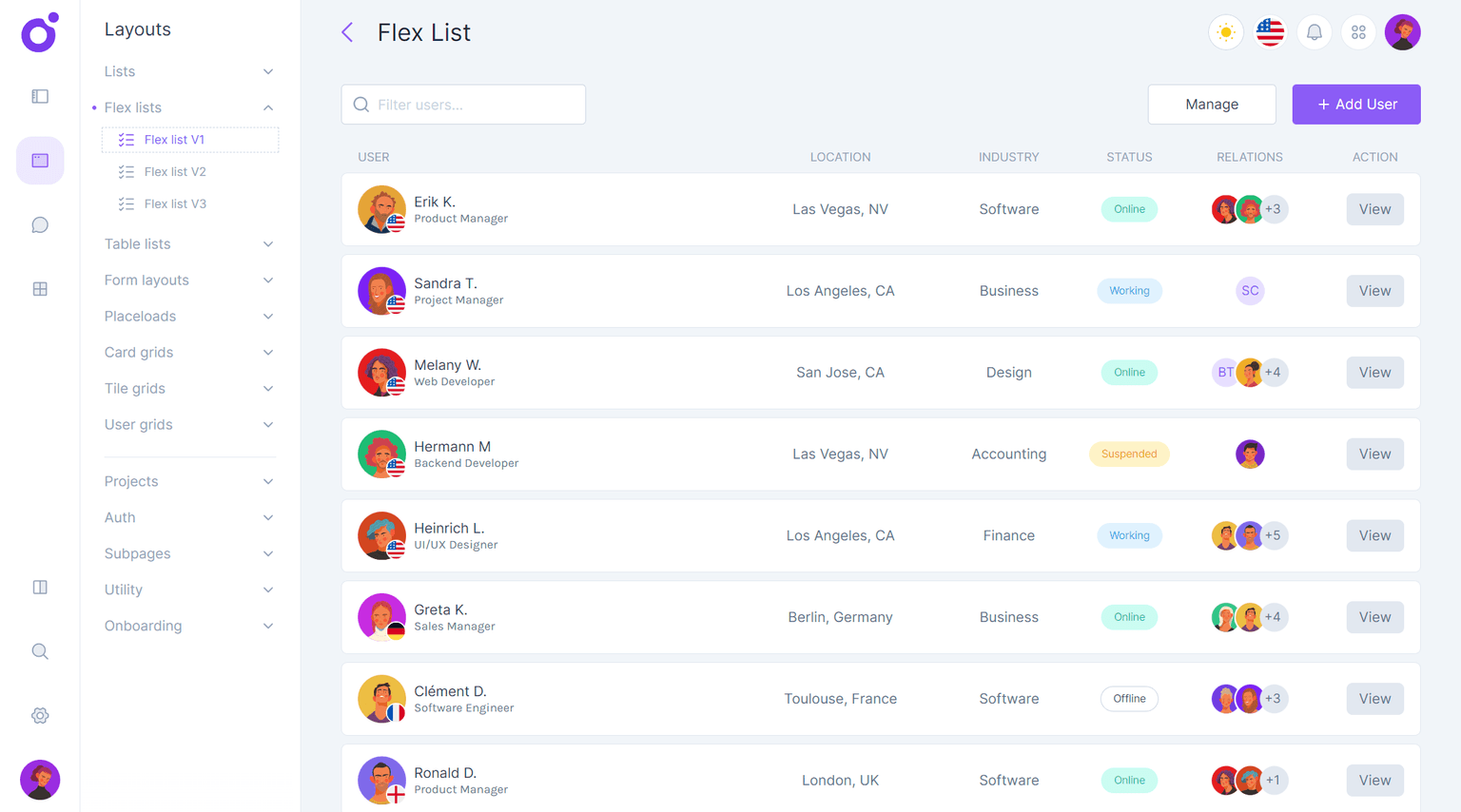View Erik K.'s profile
1461x812 pixels.
tap(1374, 208)
